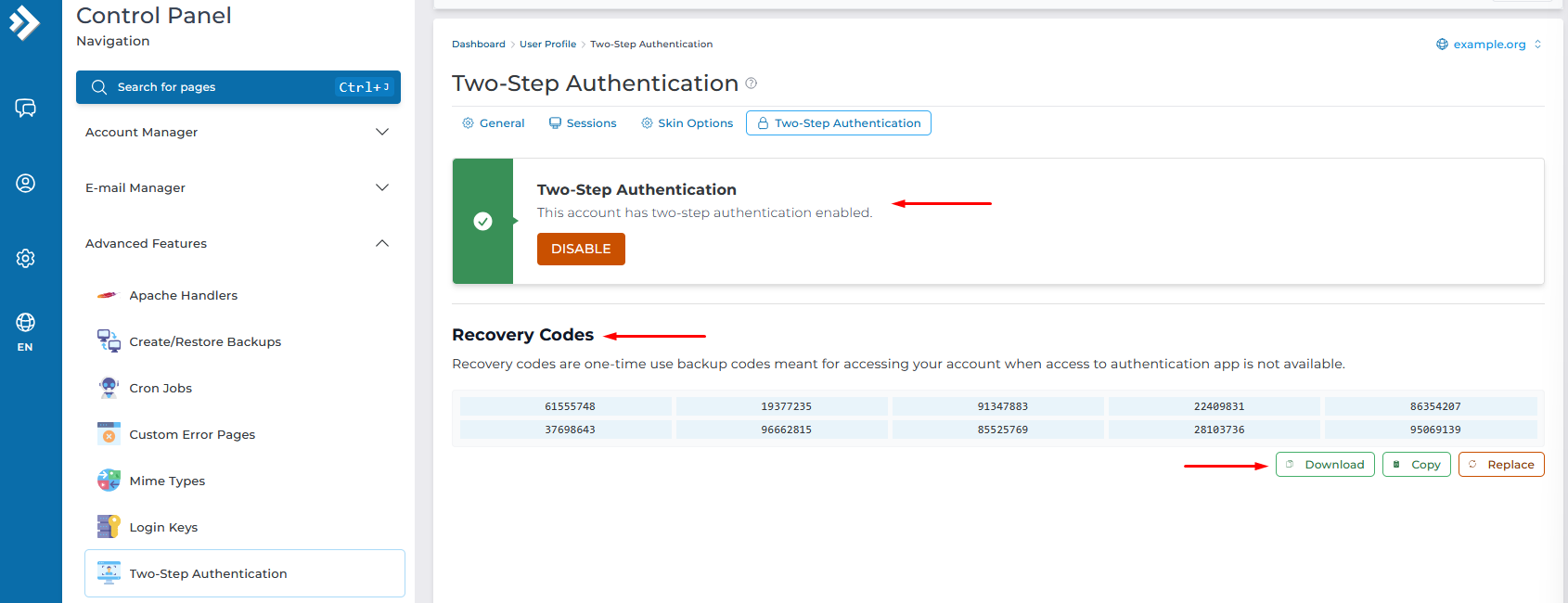The height and width of the screenshot is (603, 1568).
Task: Open the chat messages sidebar icon
Action: point(25,109)
